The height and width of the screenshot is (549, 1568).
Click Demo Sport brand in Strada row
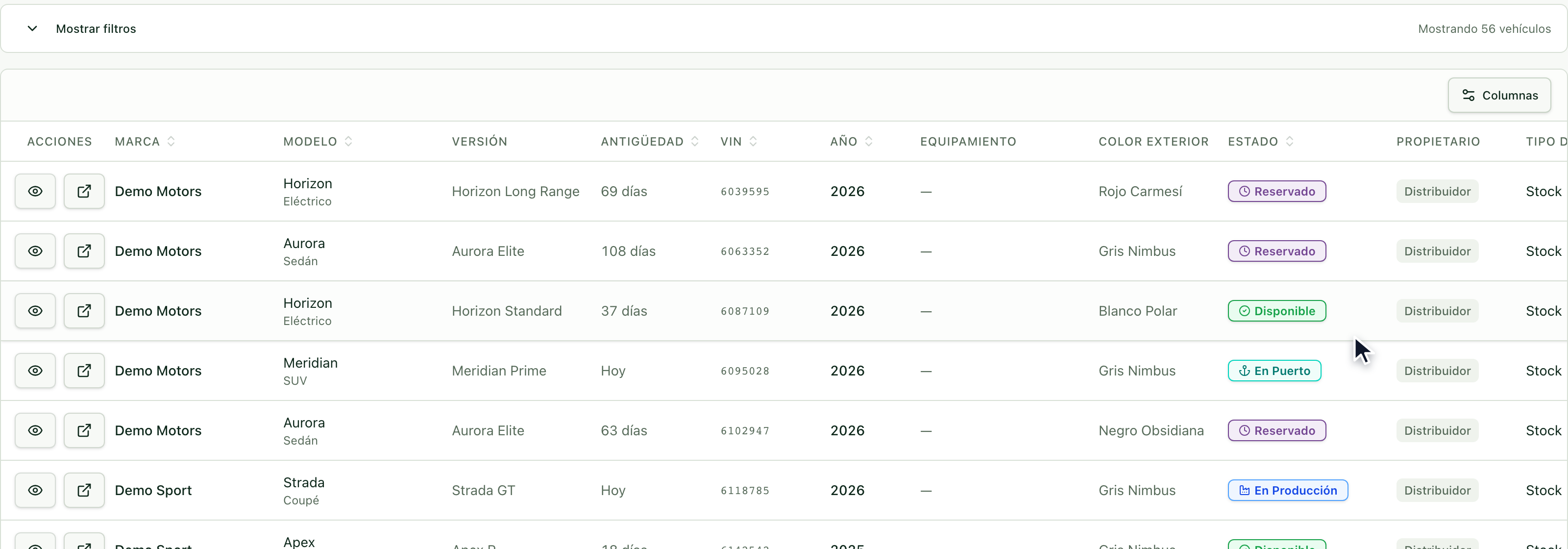[153, 490]
